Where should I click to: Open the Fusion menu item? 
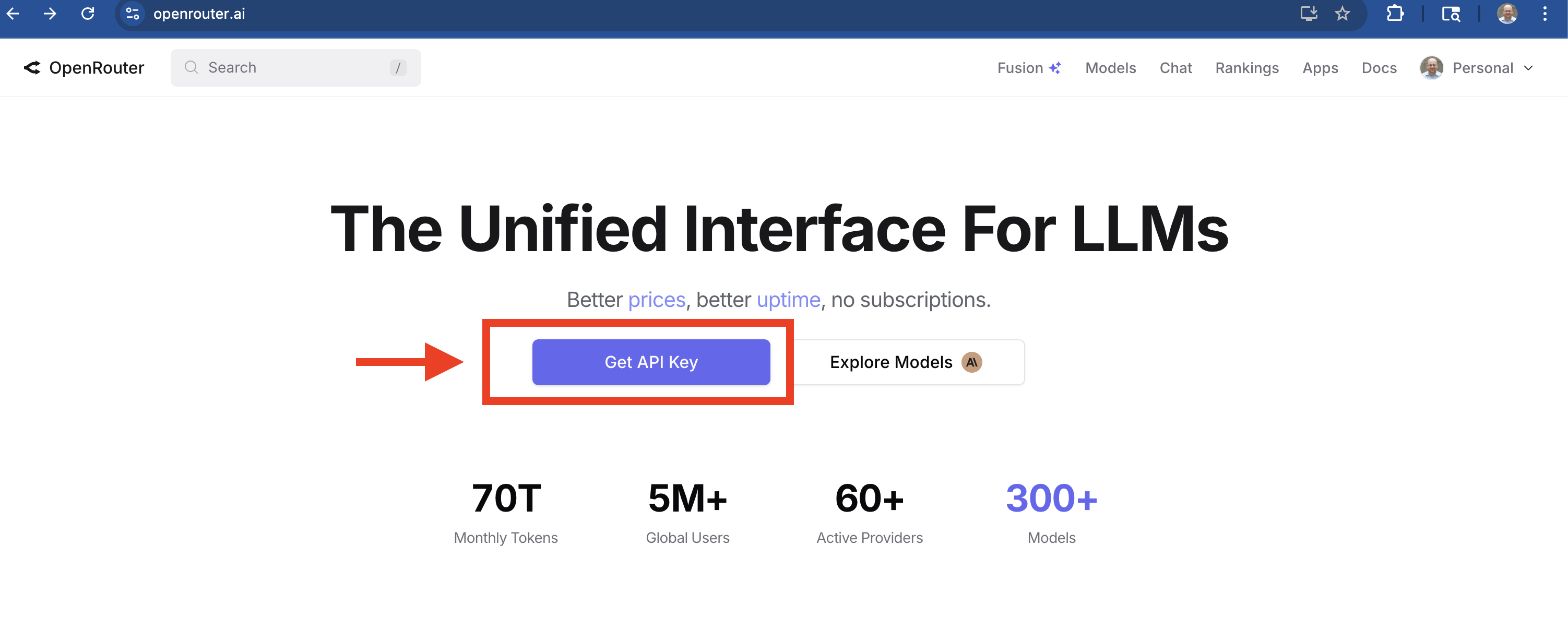click(1029, 67)
